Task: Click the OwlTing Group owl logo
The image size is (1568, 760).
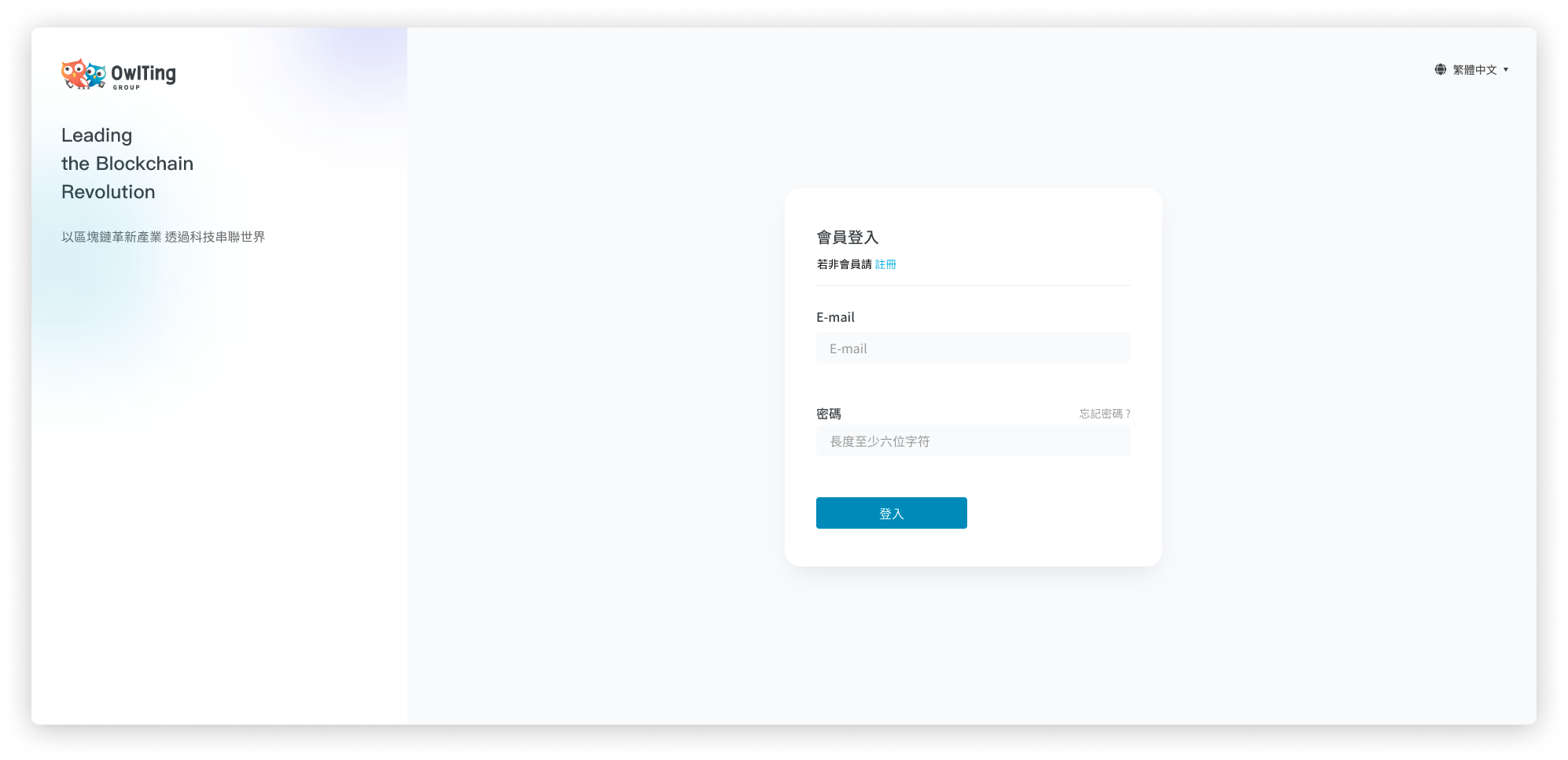Action: coord(119,74)
